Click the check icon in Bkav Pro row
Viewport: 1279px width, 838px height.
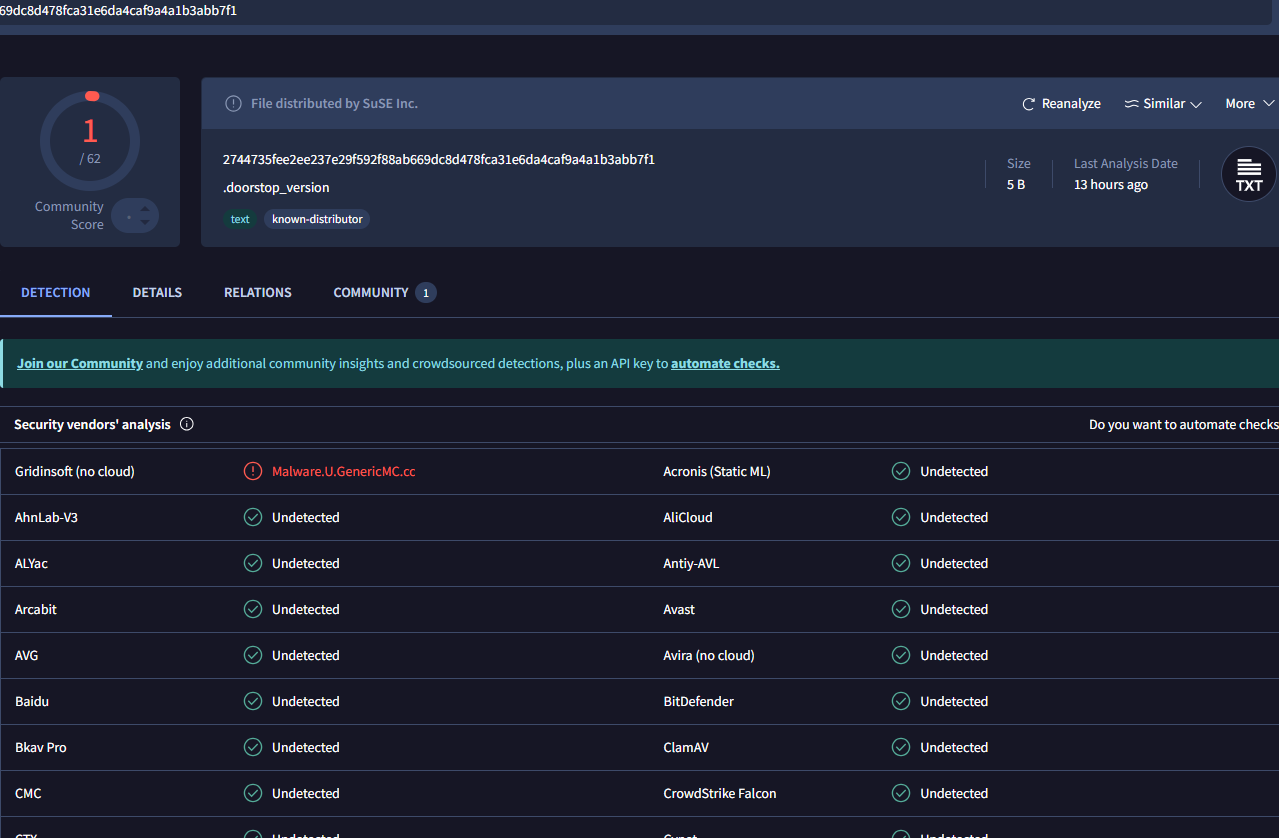tap(253, 747)
